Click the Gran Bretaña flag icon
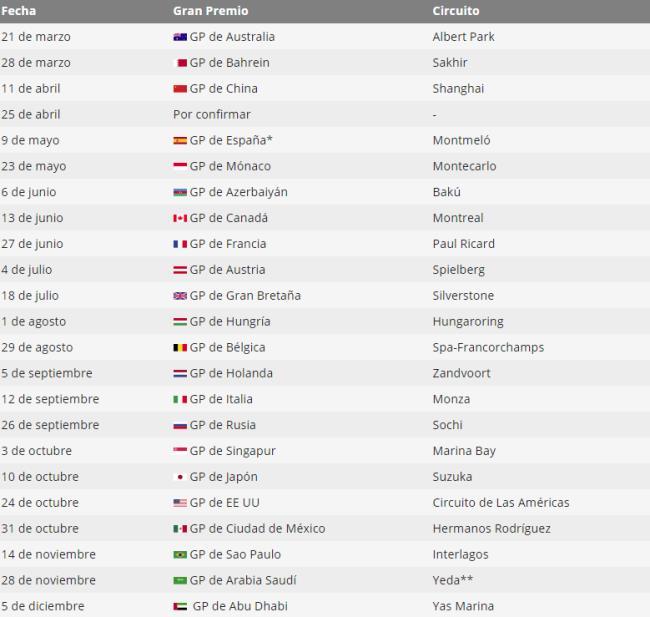The image size is (650, 617). click(180, 296)
